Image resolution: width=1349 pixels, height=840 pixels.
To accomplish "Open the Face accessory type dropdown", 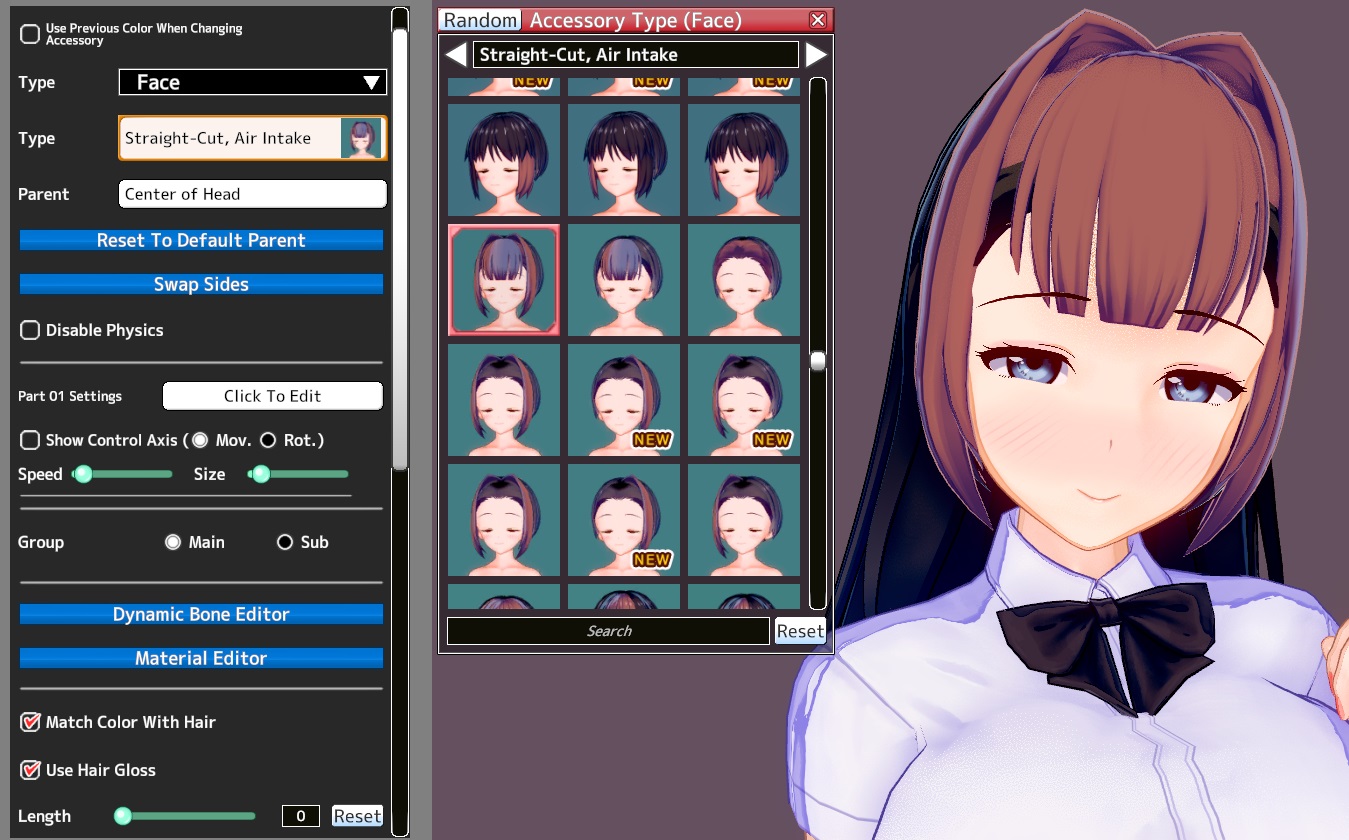I will (x=253, y=82).
